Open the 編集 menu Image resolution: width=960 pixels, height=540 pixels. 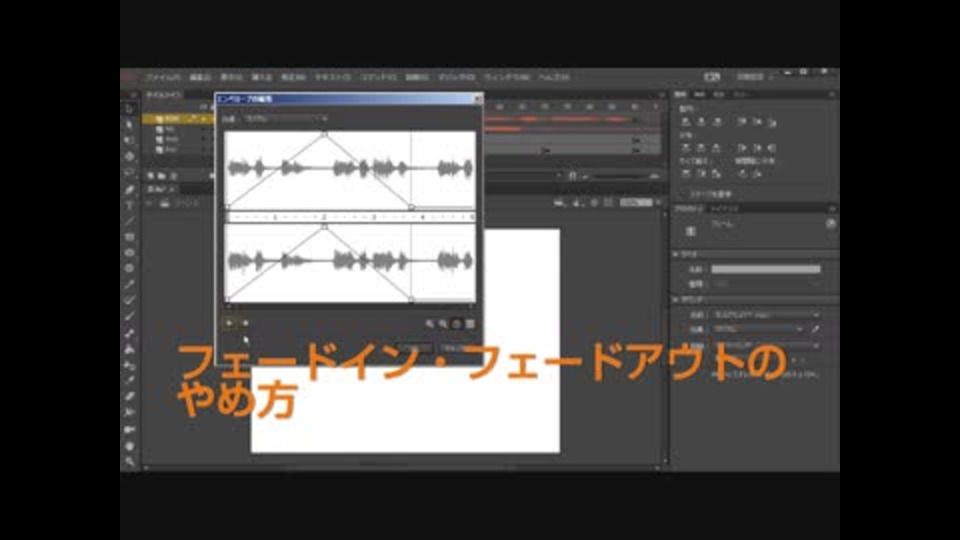[x=200, y=77]
